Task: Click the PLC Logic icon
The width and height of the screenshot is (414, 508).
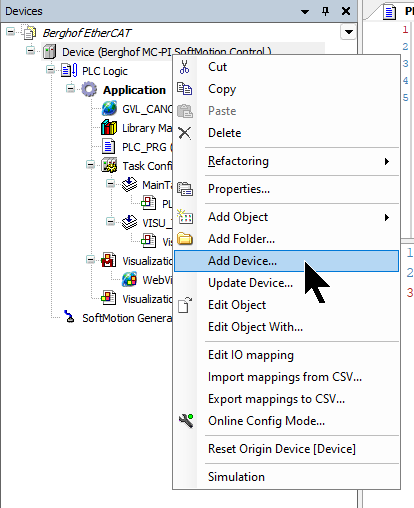Action: pyautogui.click(x=69, y=71)
